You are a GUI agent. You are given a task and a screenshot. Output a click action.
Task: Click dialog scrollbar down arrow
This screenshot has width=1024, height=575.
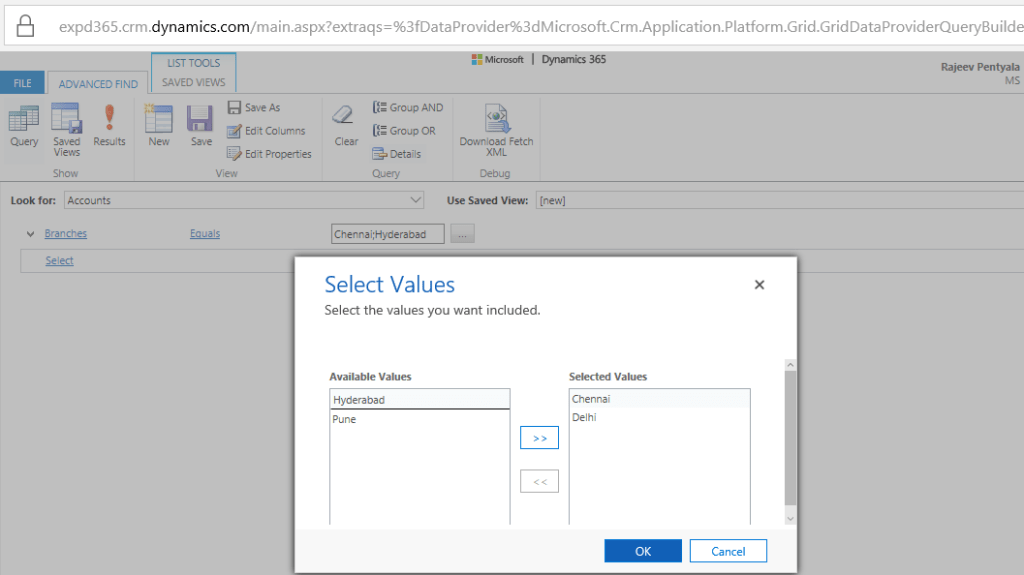click(790, 519)
